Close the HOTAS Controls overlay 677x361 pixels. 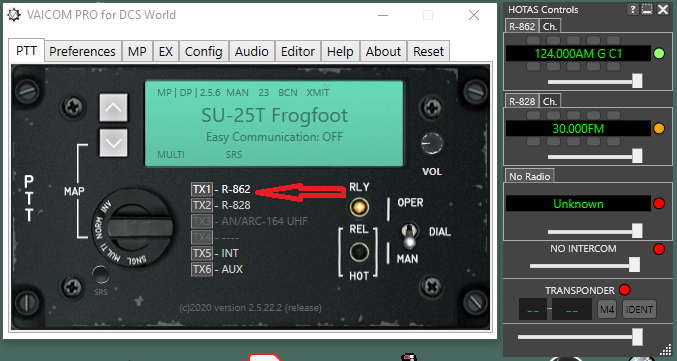[x=663, y=9]
